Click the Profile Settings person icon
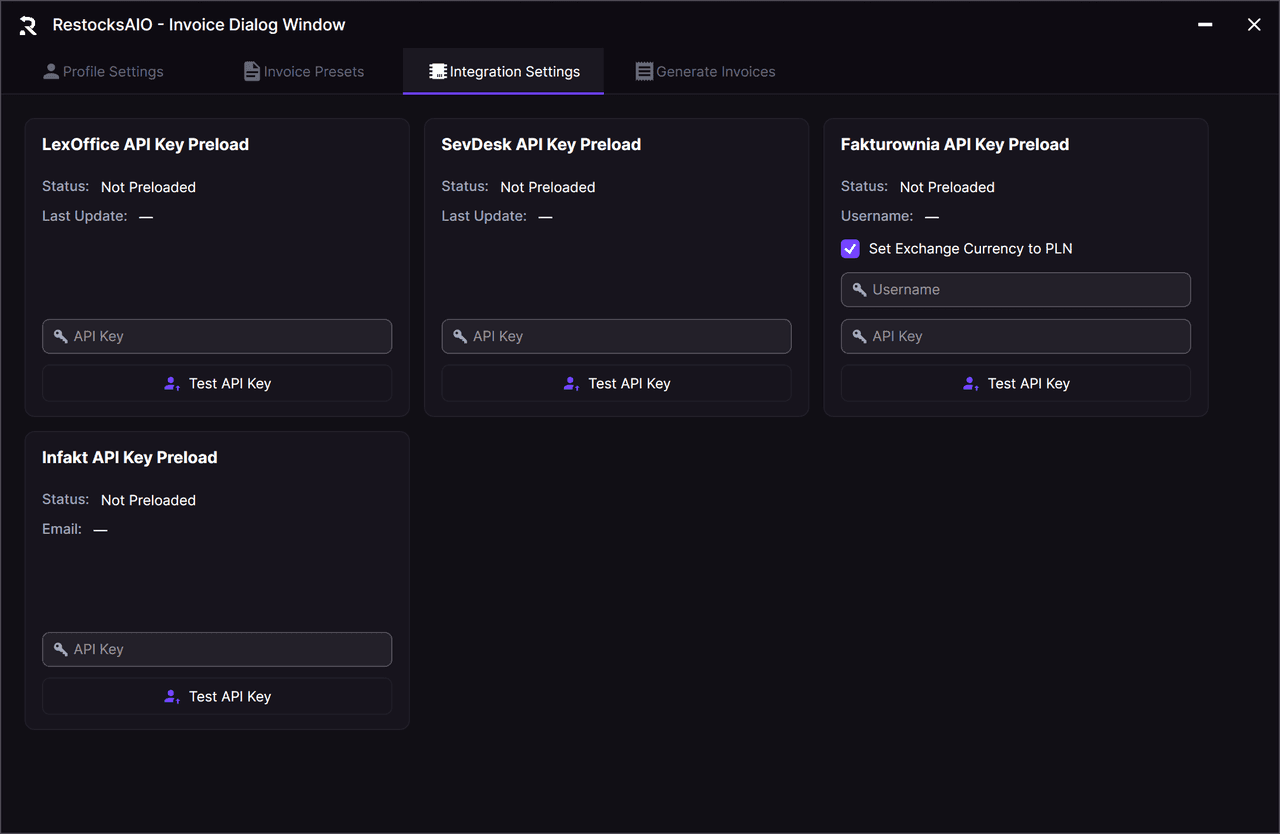 [x=51, y=72]
